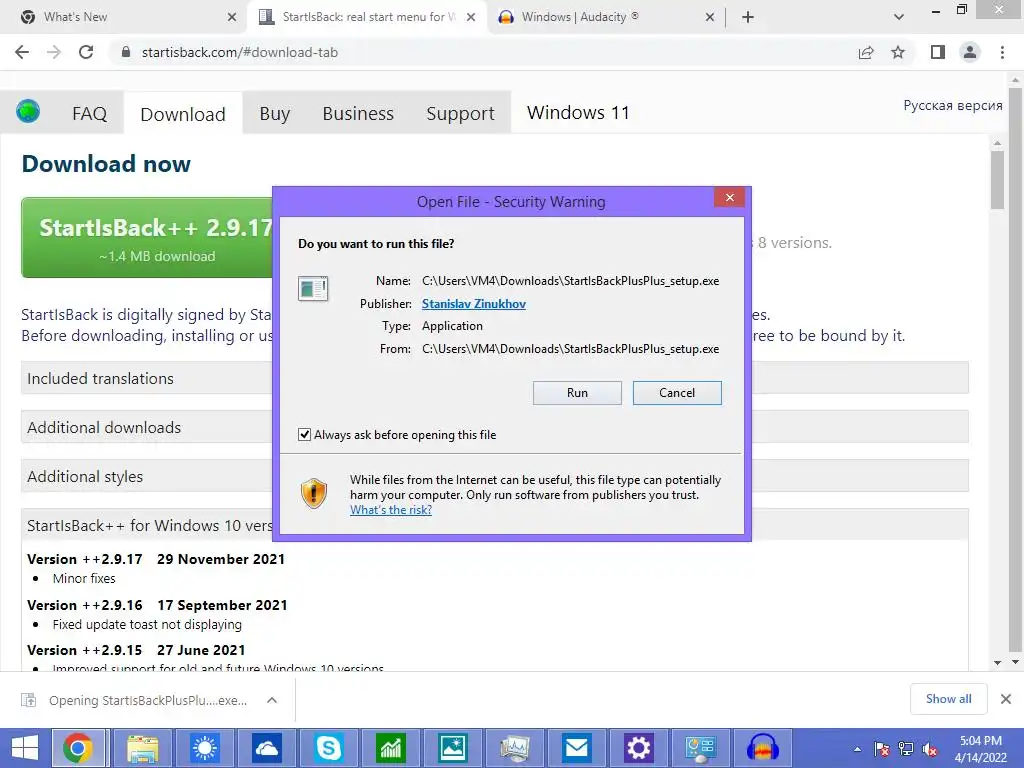Click Run in the security warning dialog
1024x768 pixels.
tap(577, 392)
